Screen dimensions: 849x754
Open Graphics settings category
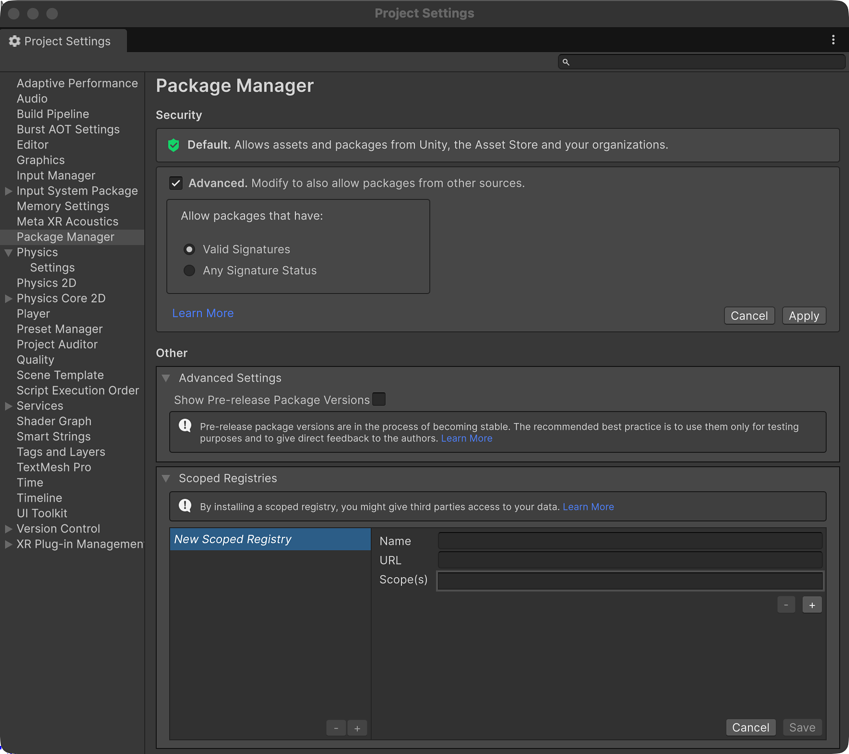point(41,160)
